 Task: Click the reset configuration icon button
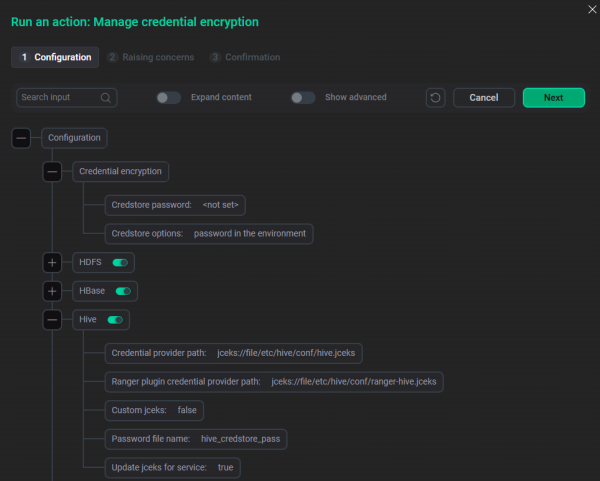(x=435, y=98)
